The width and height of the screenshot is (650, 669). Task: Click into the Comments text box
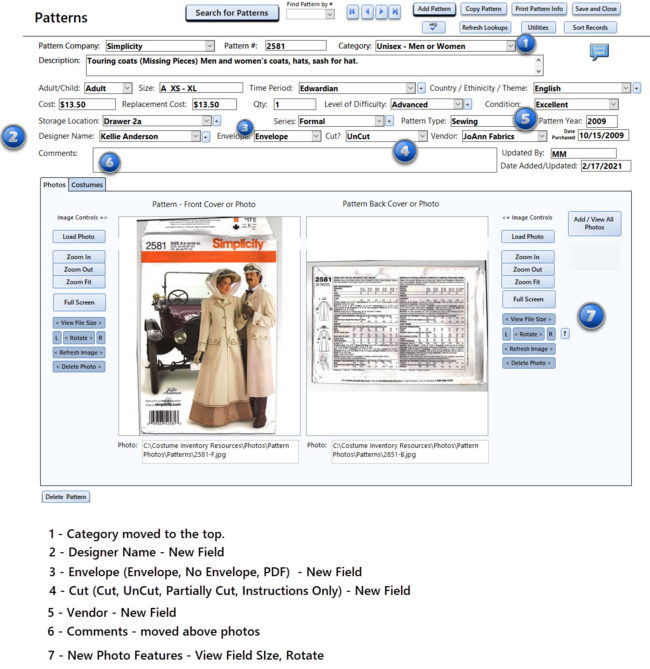[294, 160]
